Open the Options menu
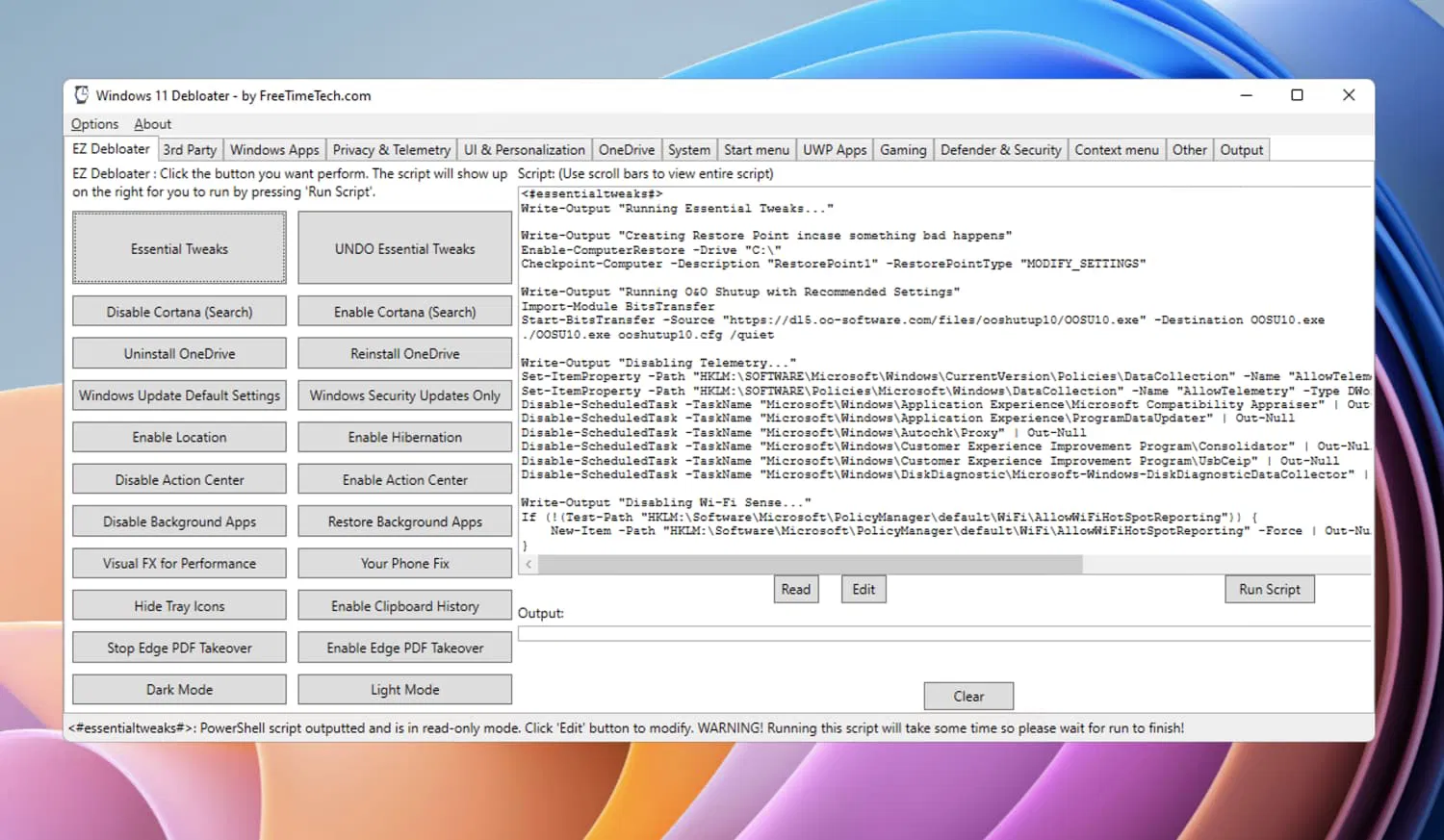This screenshot has height=840, width=1444. [94, 124]
